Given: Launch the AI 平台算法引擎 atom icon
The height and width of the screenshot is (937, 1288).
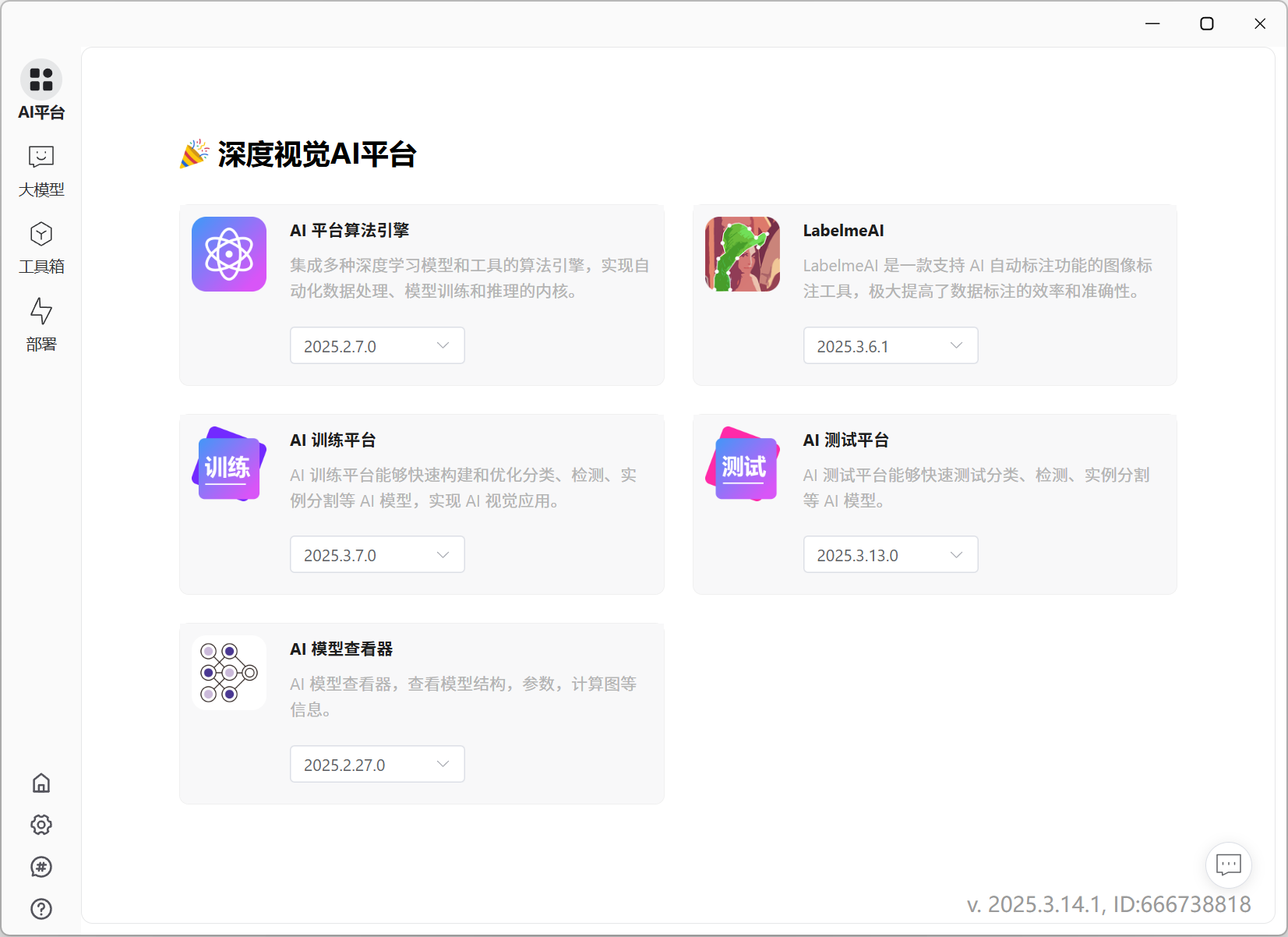Looking at the screenshot, I should (229, 254).
